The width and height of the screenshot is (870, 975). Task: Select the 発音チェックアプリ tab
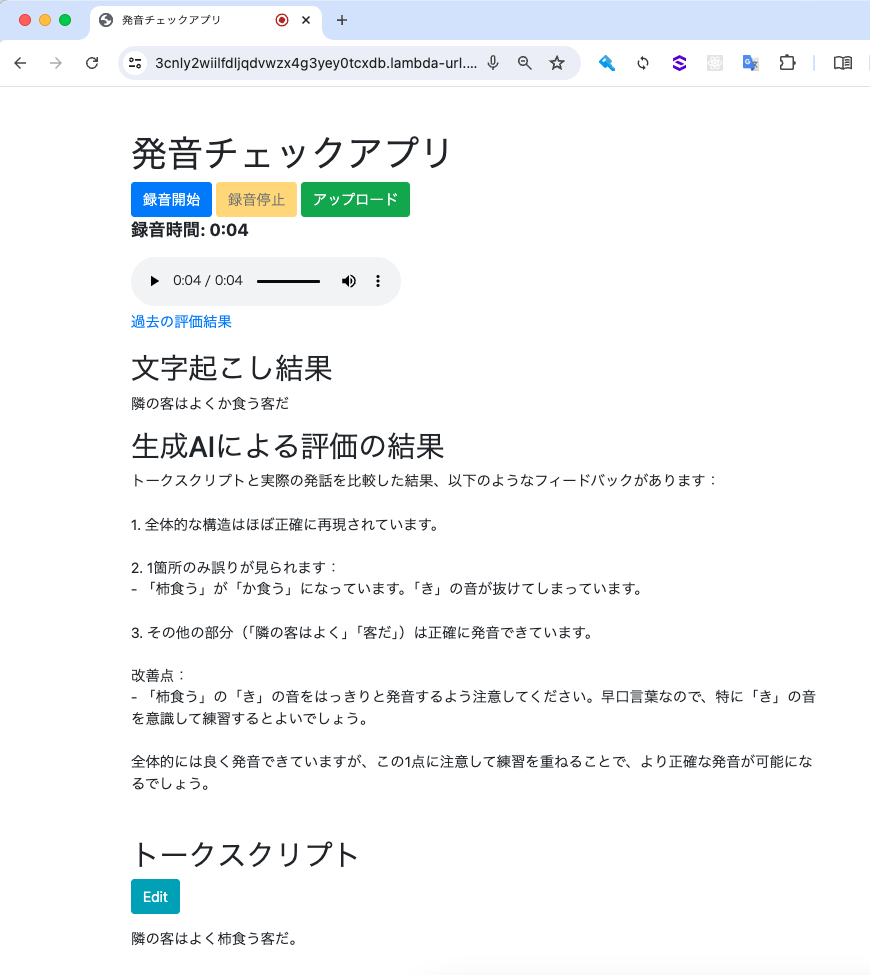click(205, 21)
